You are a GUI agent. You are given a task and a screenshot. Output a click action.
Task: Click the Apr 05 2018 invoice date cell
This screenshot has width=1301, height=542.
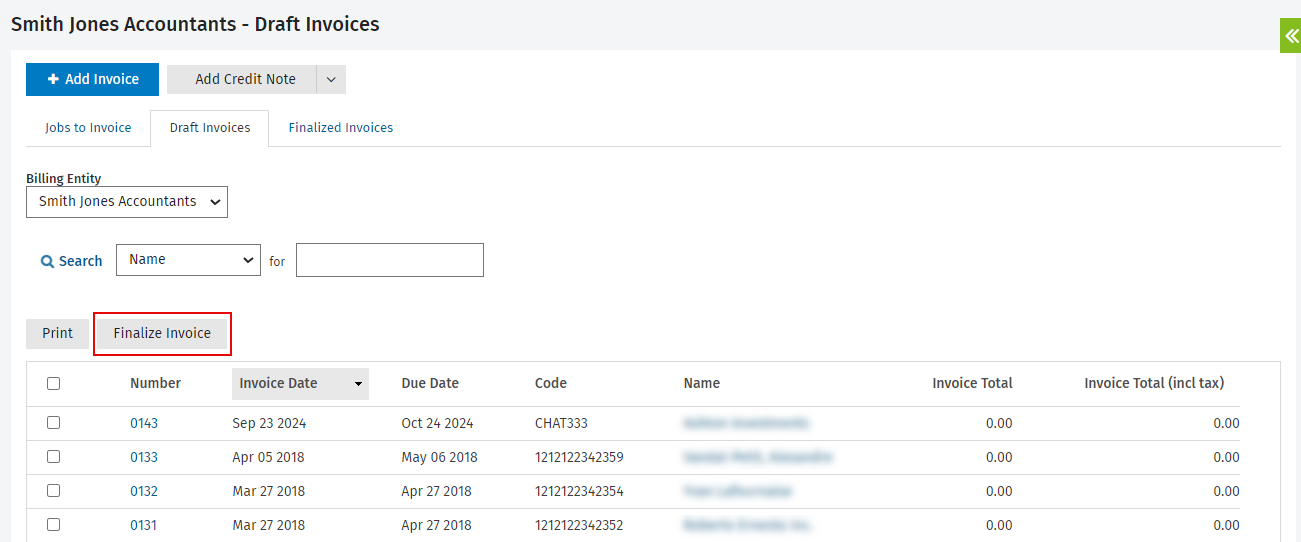(268, 457)
